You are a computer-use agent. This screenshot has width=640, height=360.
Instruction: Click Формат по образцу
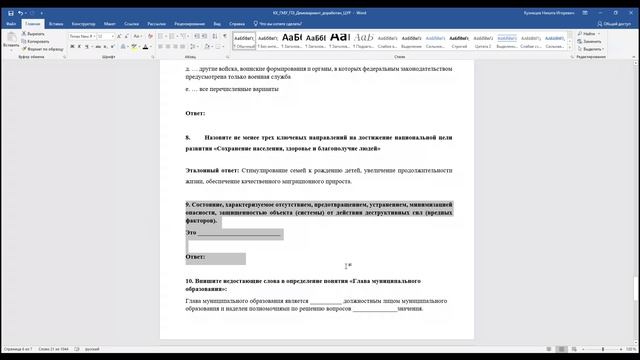tap(42, 49)
